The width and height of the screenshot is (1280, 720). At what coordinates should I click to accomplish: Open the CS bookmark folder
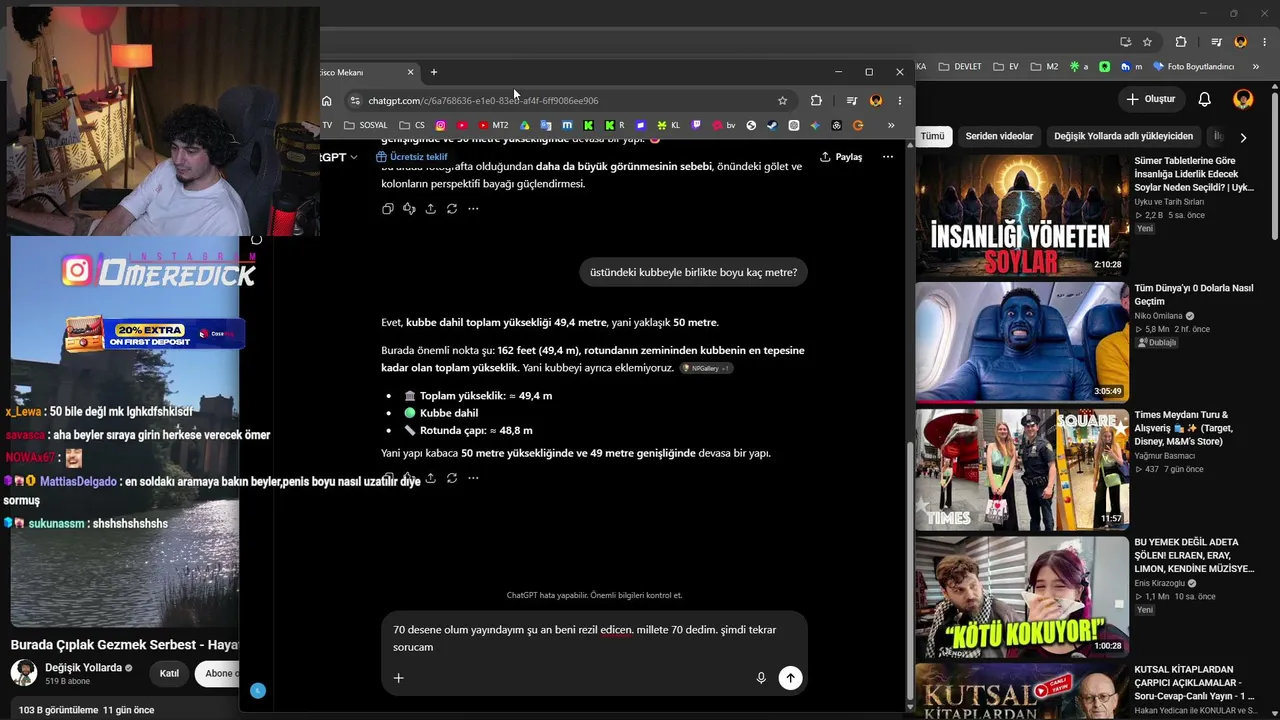click(x=412, y=125)
